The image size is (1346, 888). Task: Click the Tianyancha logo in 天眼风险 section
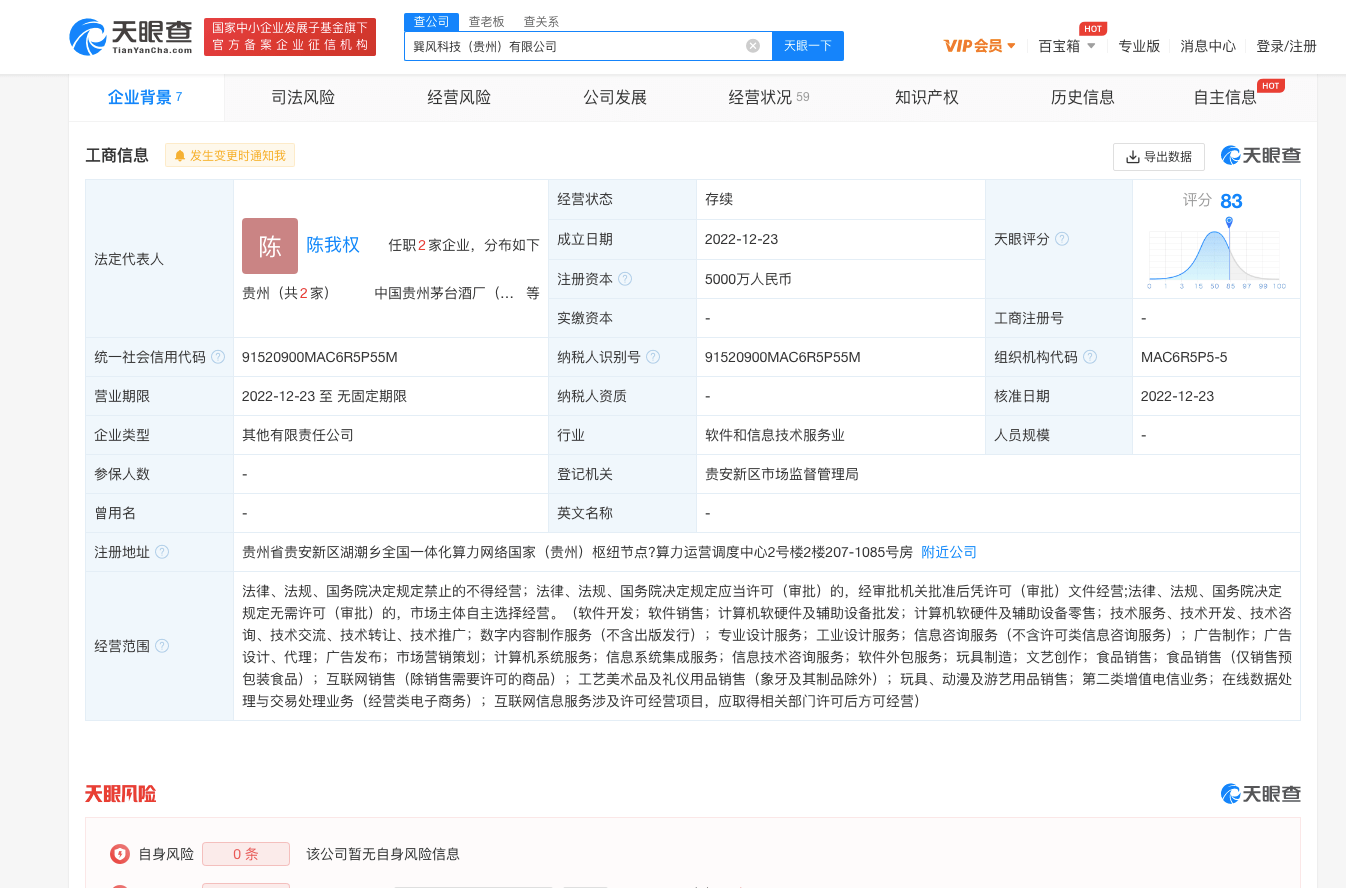click(1261, 794)
